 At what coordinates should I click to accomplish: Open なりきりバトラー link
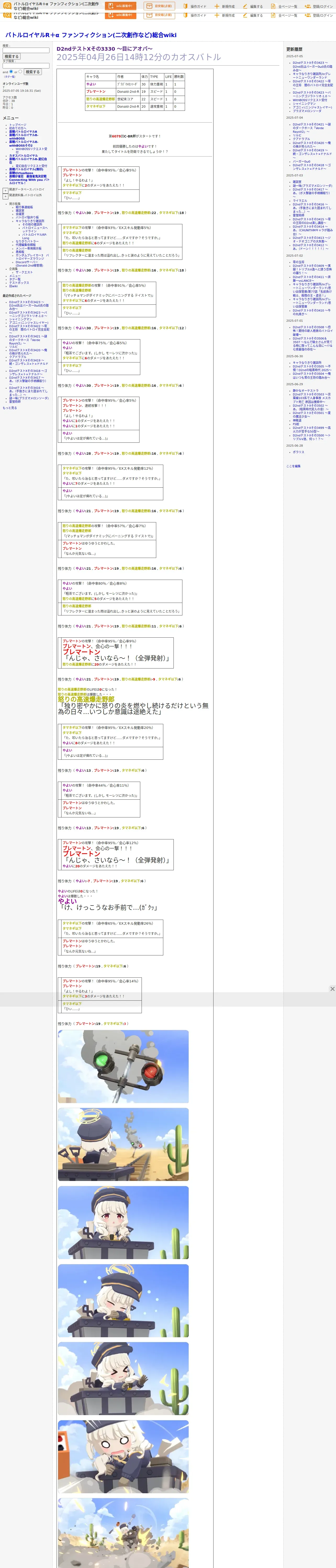coord(27,242)
